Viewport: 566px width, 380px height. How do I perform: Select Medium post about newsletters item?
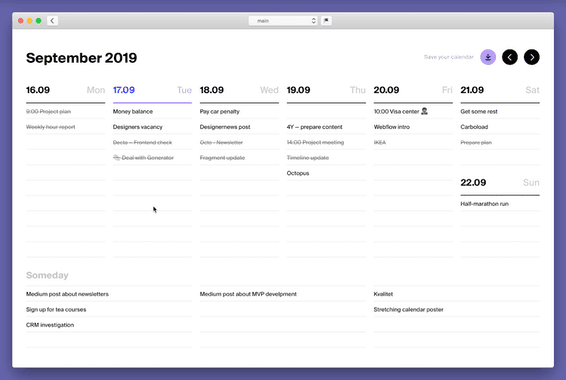[67, 294]
